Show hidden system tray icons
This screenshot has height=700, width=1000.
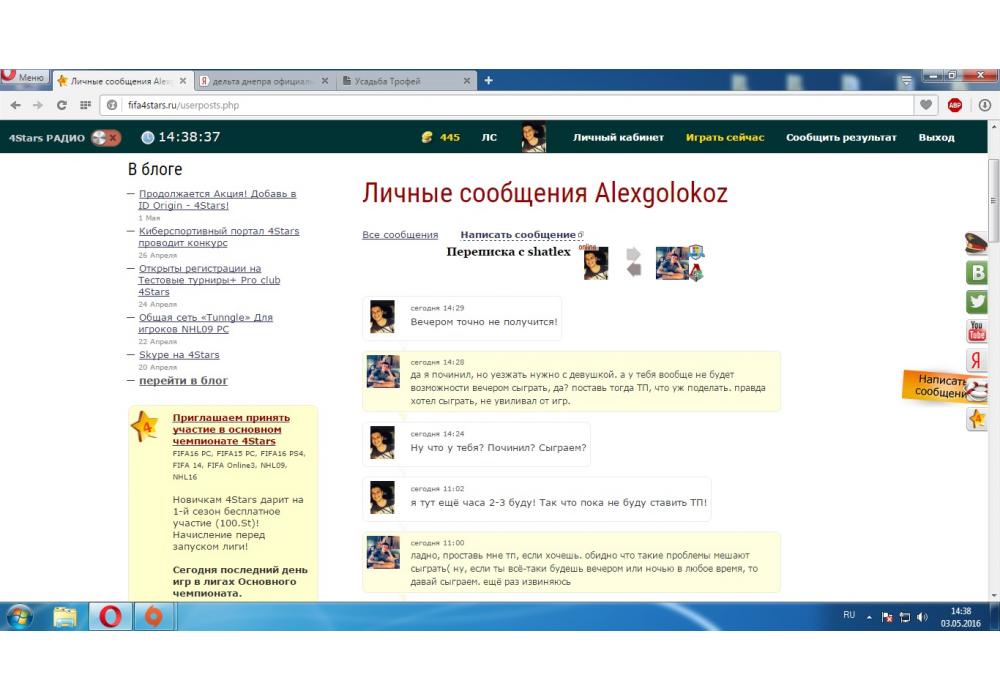coord(869,617)
